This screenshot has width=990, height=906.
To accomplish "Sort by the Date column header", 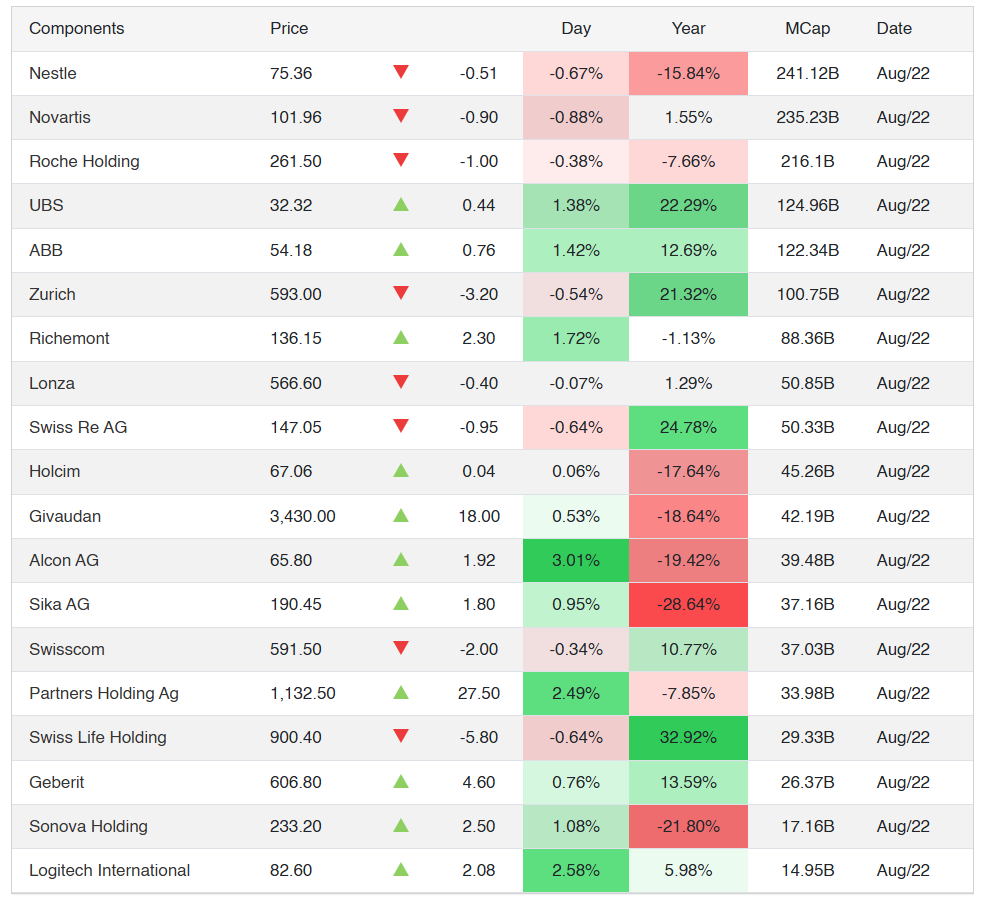I will coord(894,28).
